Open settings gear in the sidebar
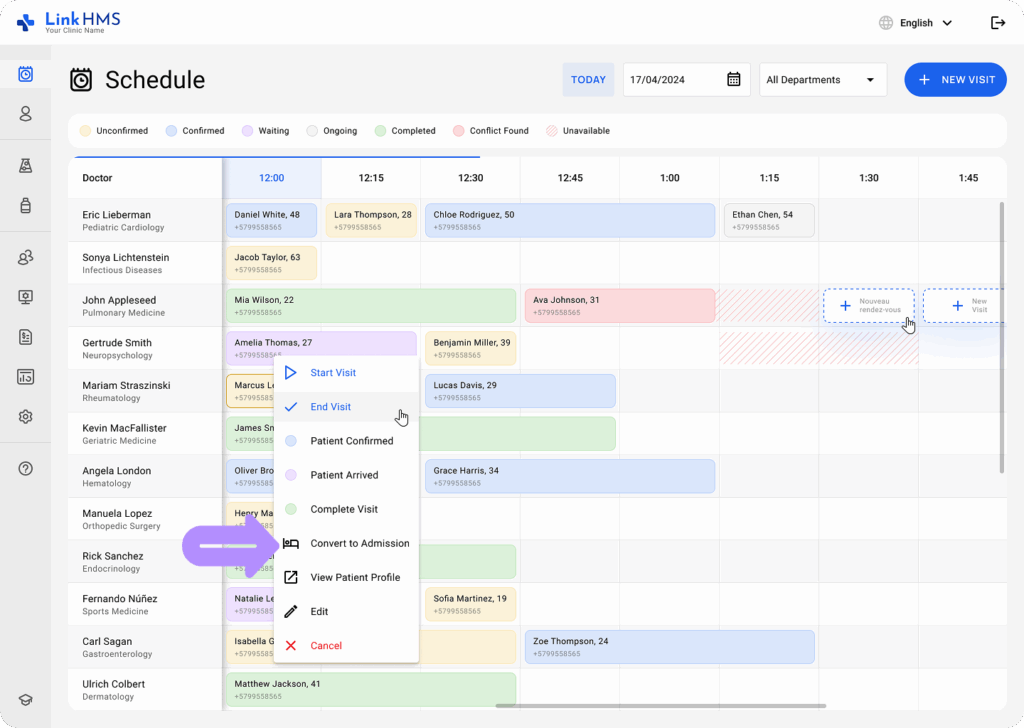This screenshot has height=728, width=1024. point(26,417)
